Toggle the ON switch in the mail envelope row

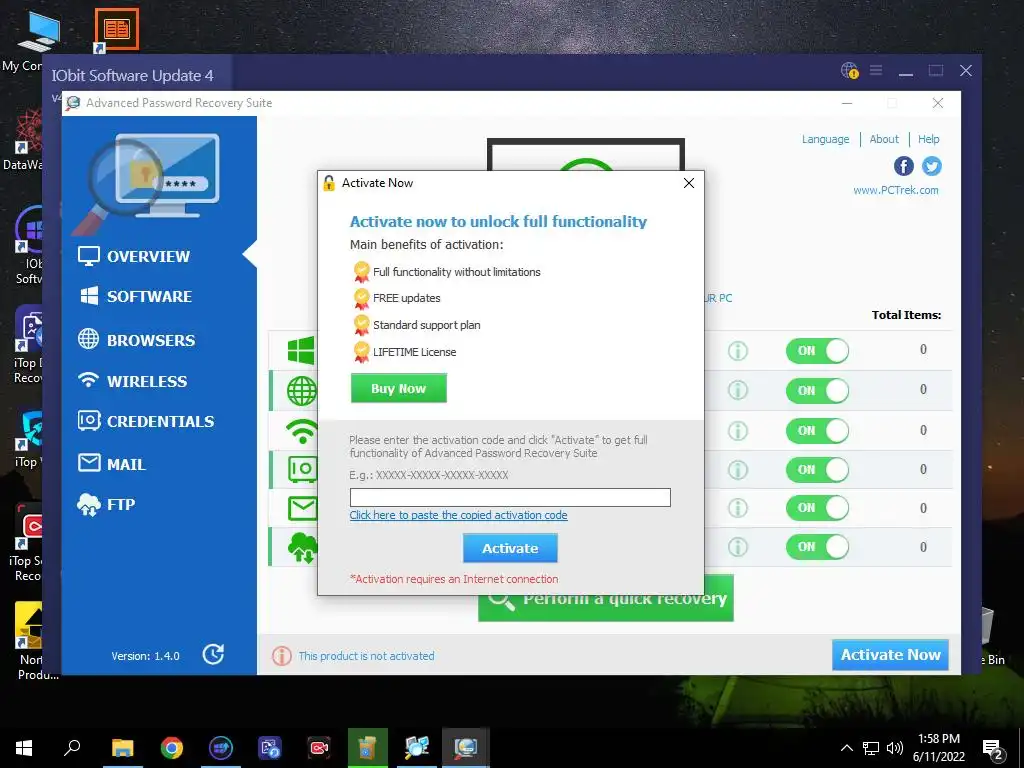[817, 507]
